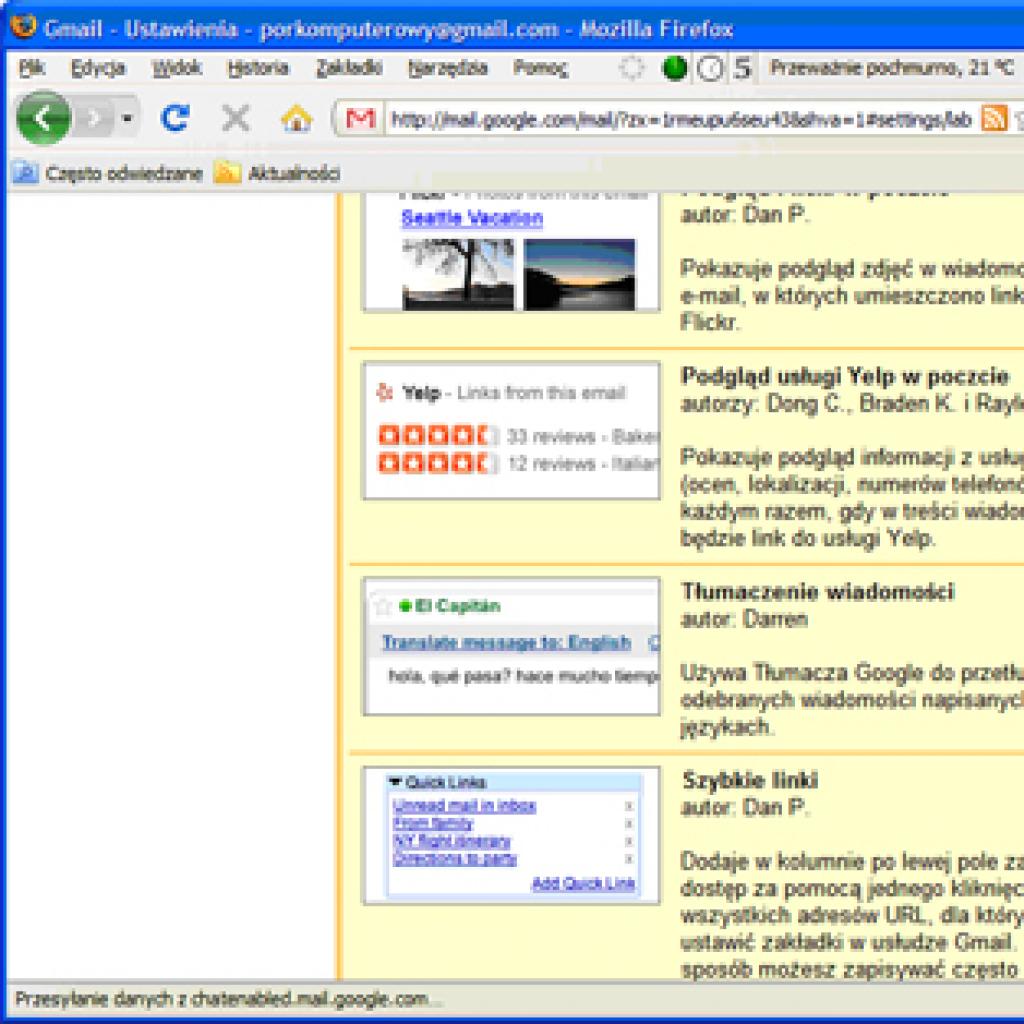Click the number 5 next to the clock
Viewport: 1024px width, 1024px height.
click(x=743, y=68)
